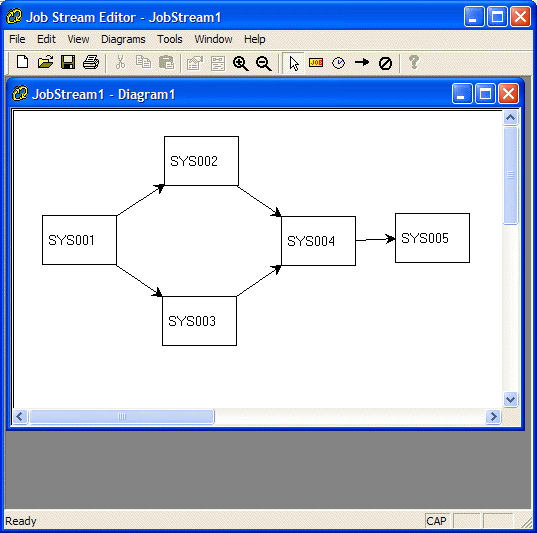This screenshot has width=537, height=533.
Task: Print the diagram using the printer icon
Action: (91, 63)
